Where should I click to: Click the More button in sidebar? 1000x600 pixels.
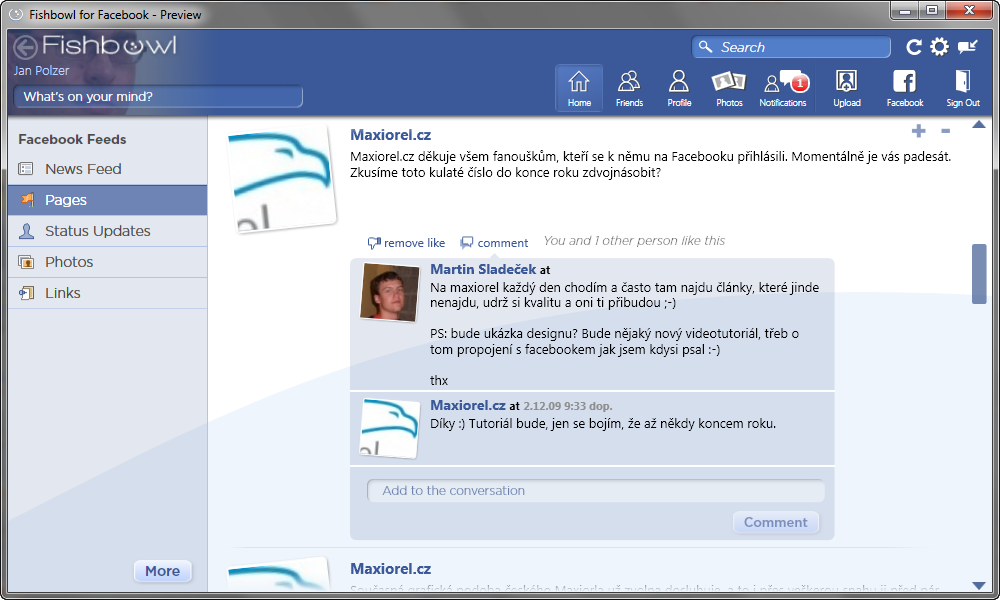tap(162, 571)
